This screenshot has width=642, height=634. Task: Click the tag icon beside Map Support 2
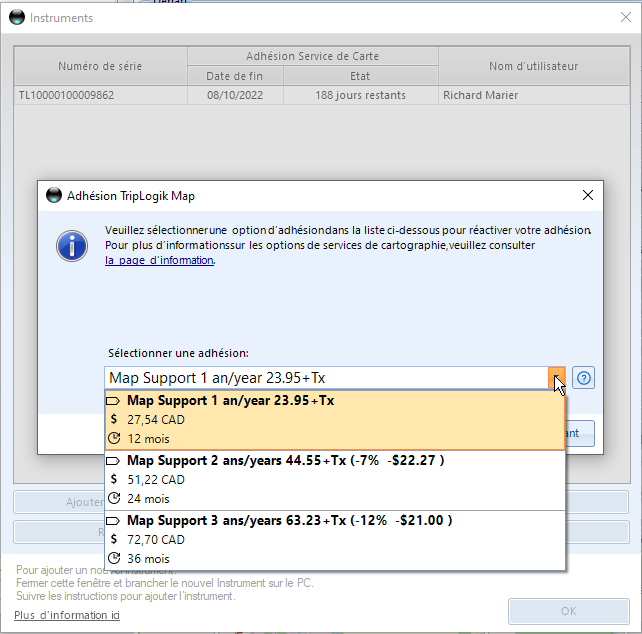point(113,461)
